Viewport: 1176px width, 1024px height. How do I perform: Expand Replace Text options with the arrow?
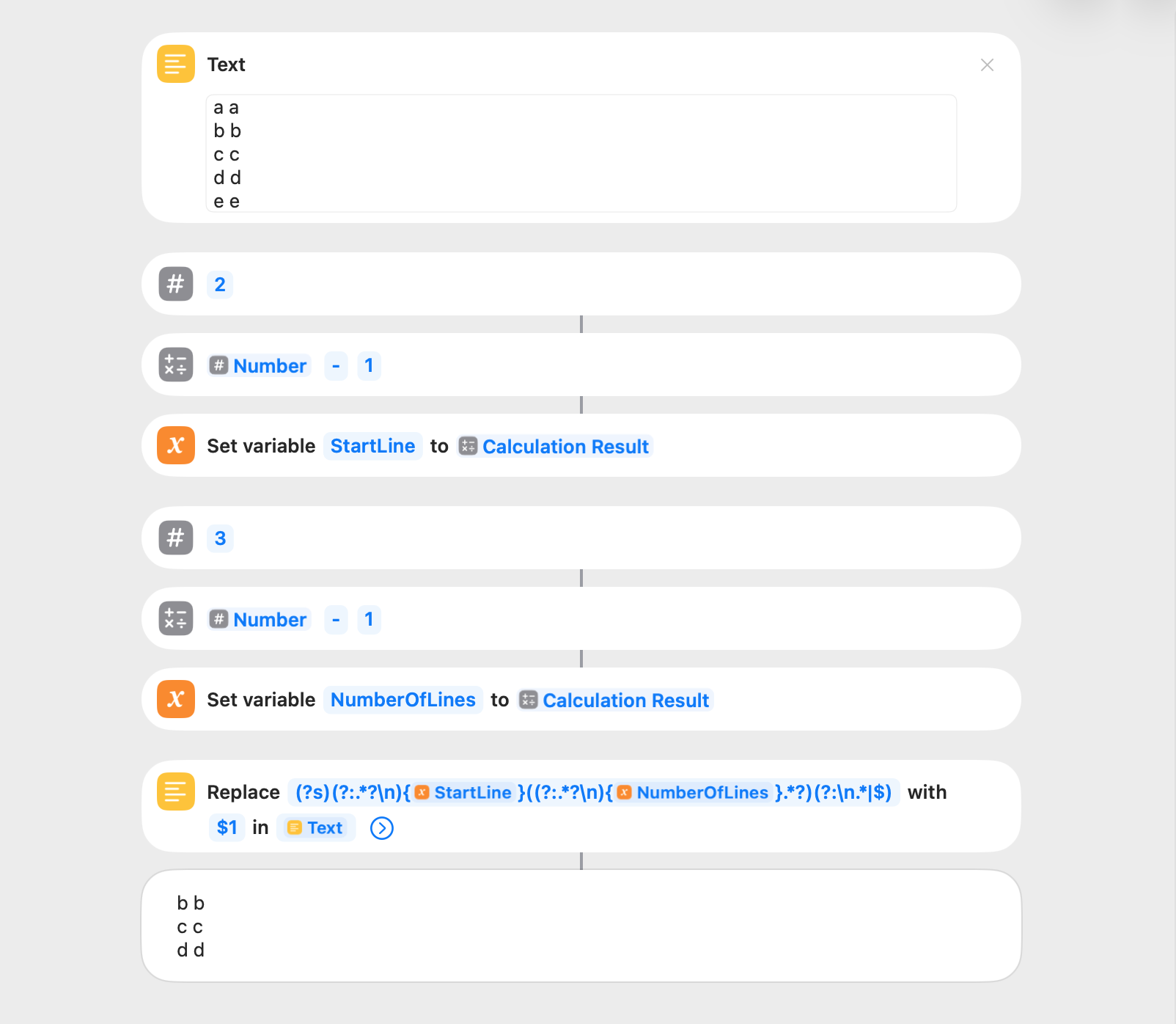pos(382,828)
